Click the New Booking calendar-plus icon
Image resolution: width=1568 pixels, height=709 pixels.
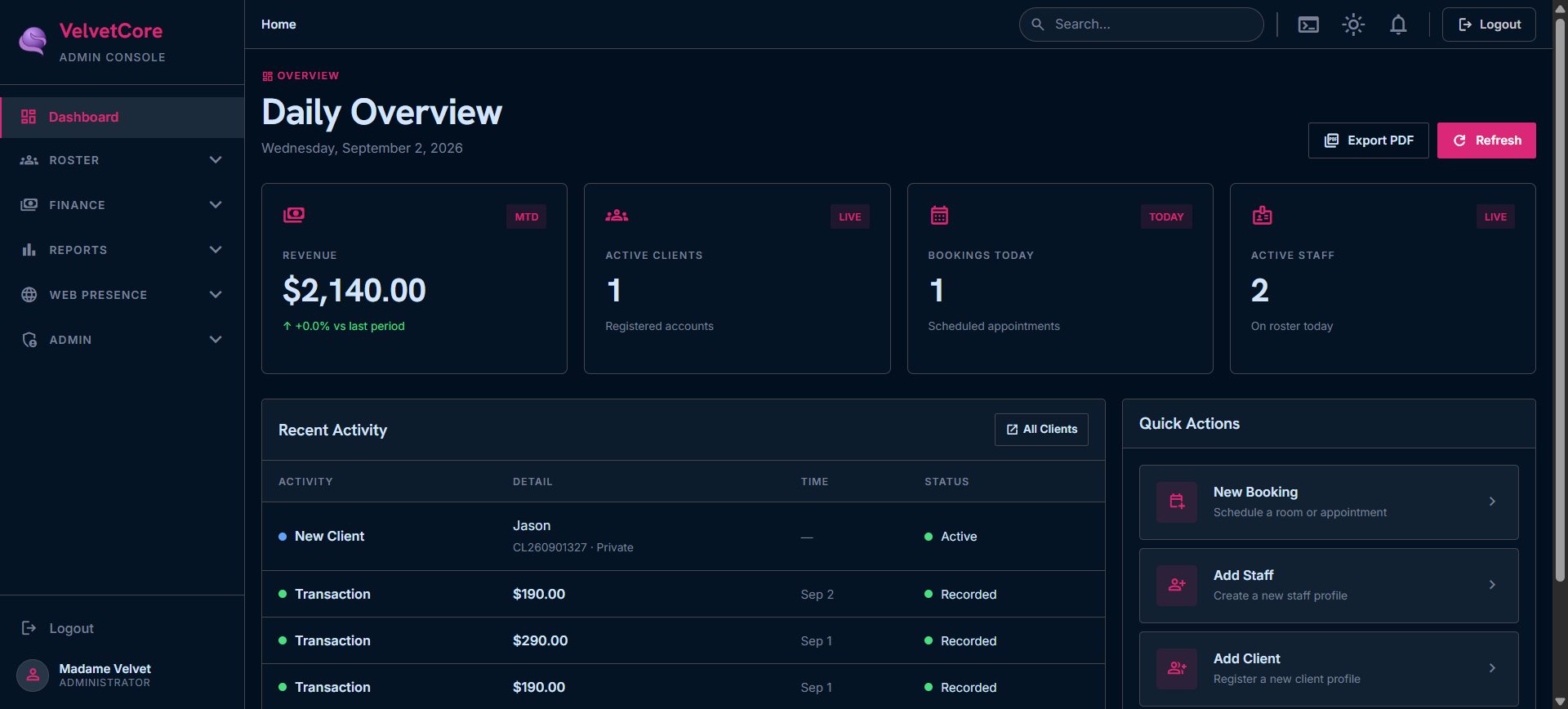tap(1177, 502)
